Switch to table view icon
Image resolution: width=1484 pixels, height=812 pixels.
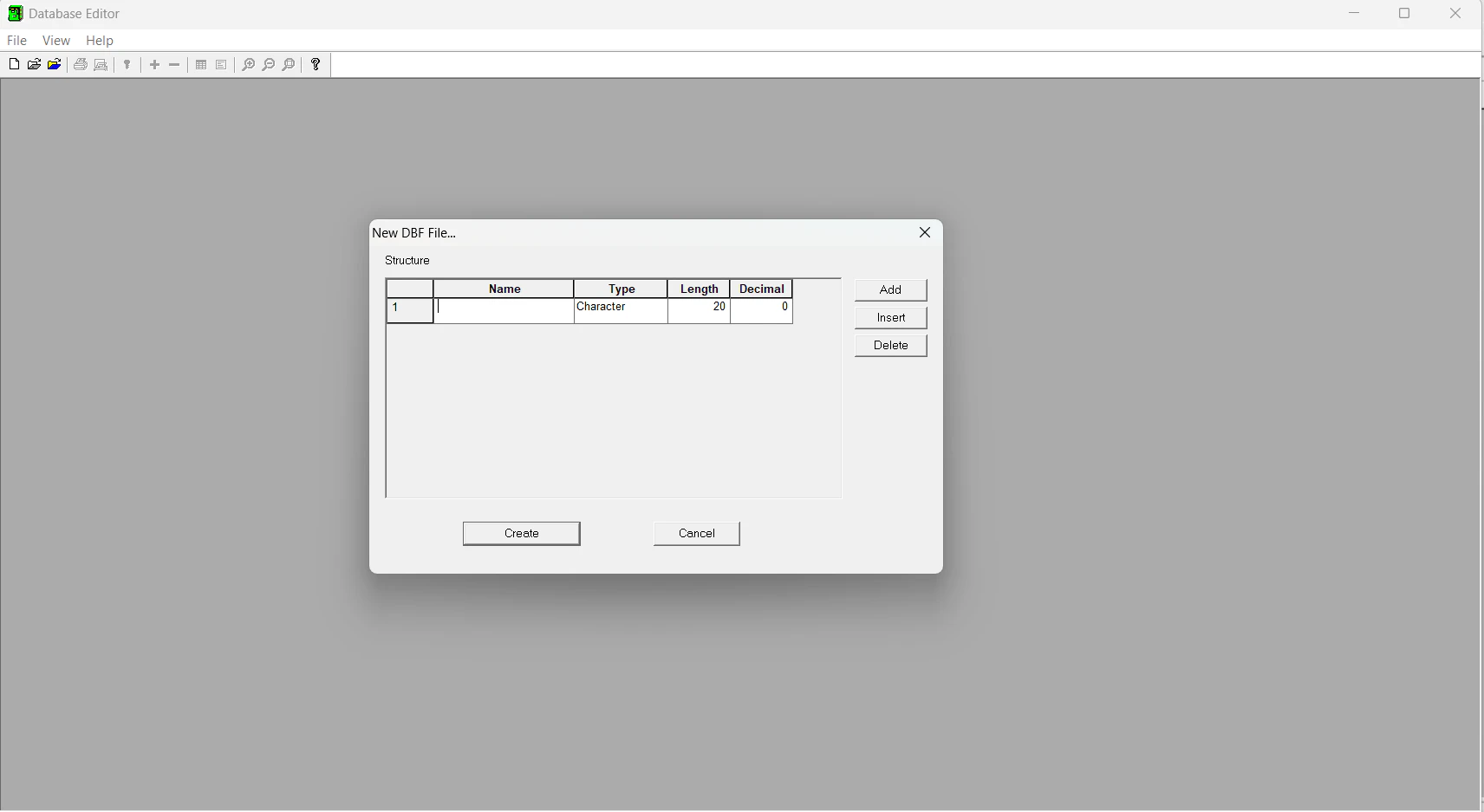click(x=199, y=64)
